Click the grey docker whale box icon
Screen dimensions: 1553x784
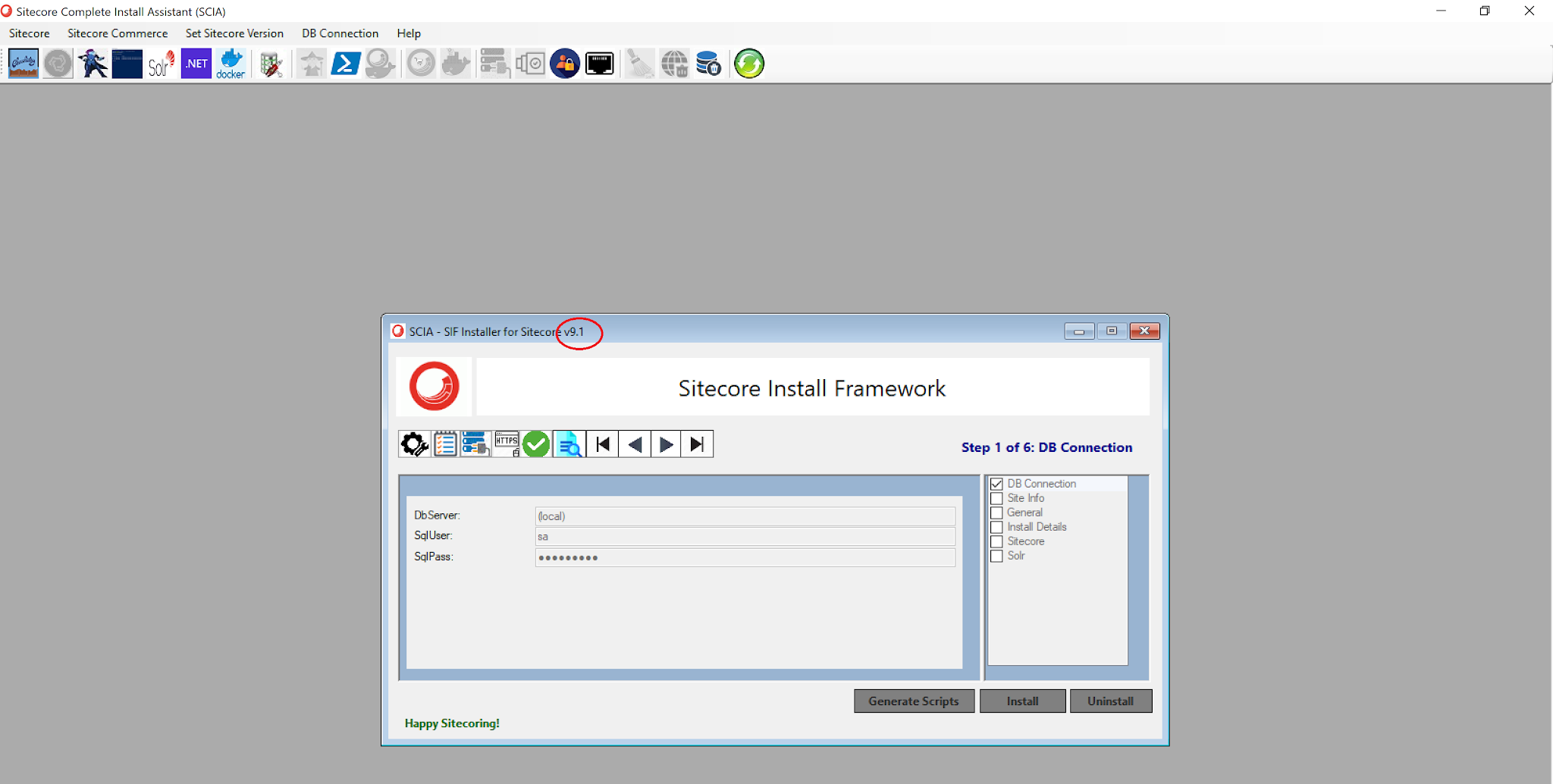pos(456,64)
